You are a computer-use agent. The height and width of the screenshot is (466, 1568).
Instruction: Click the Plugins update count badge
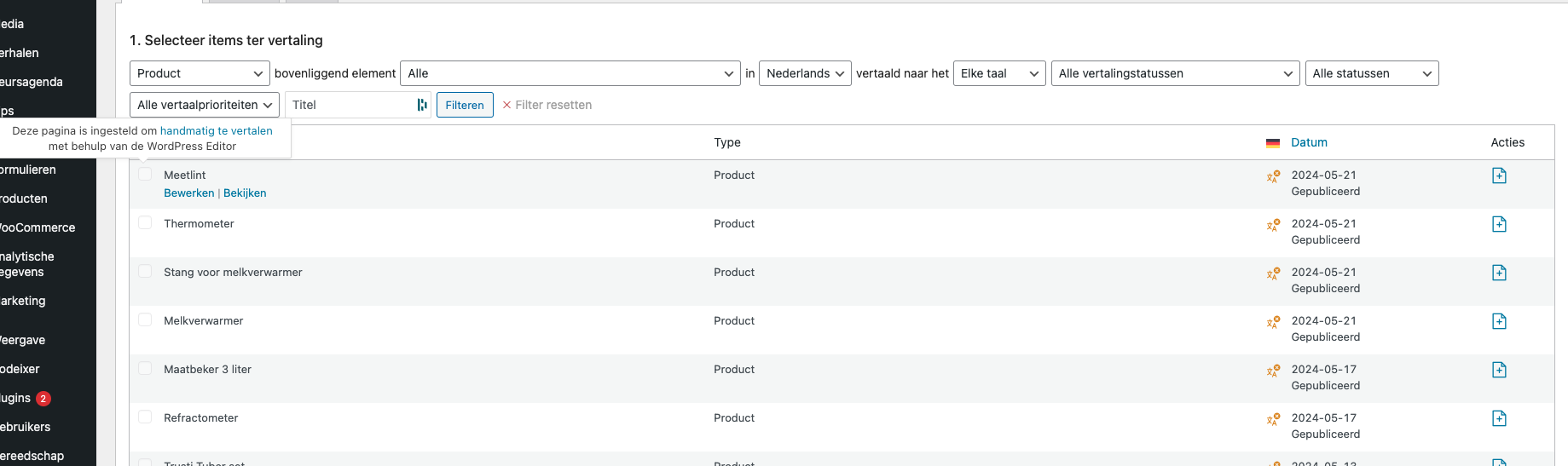click(43, 399)
